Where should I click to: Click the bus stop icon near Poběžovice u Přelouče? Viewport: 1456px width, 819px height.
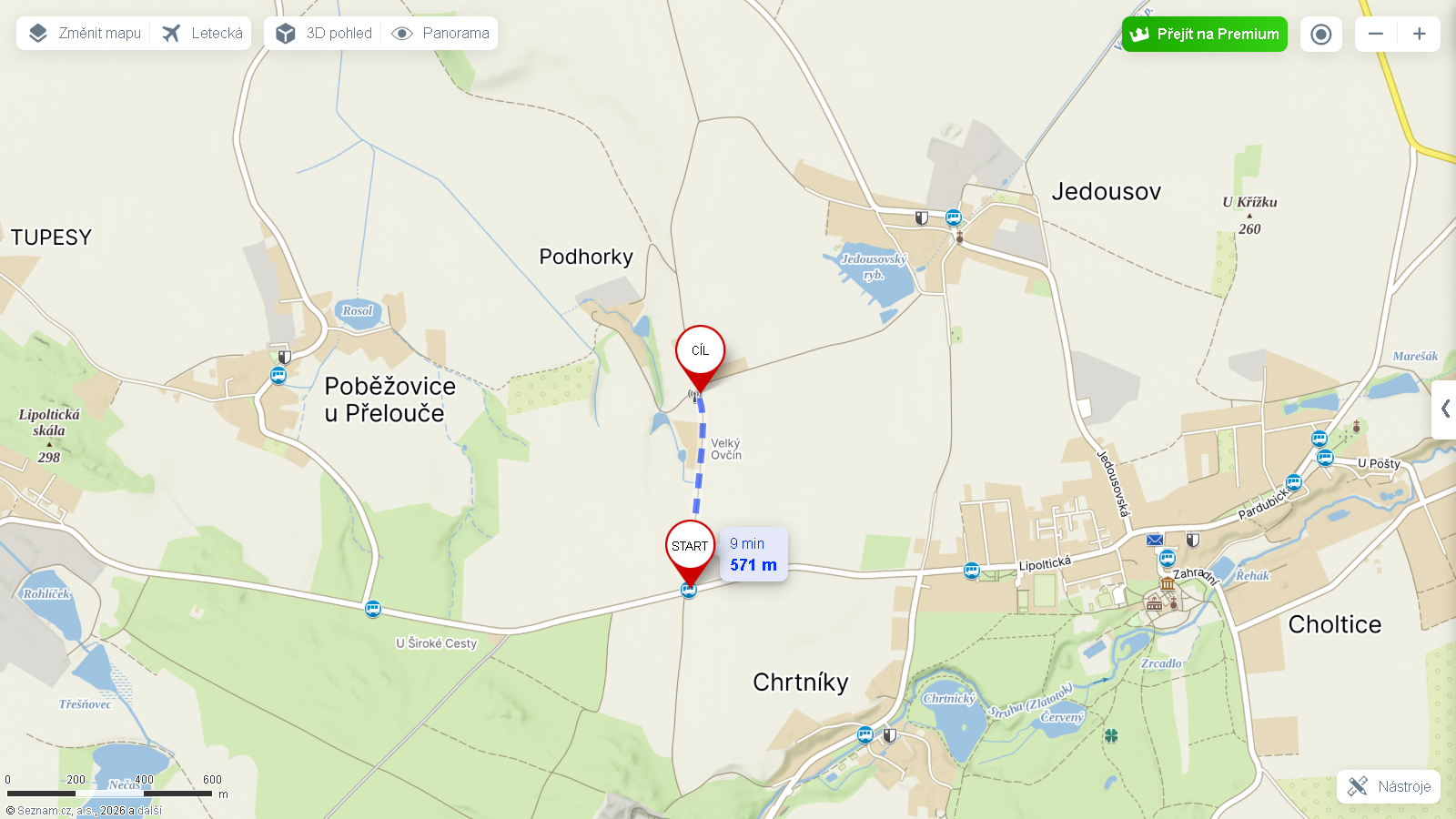click(278, 375)
